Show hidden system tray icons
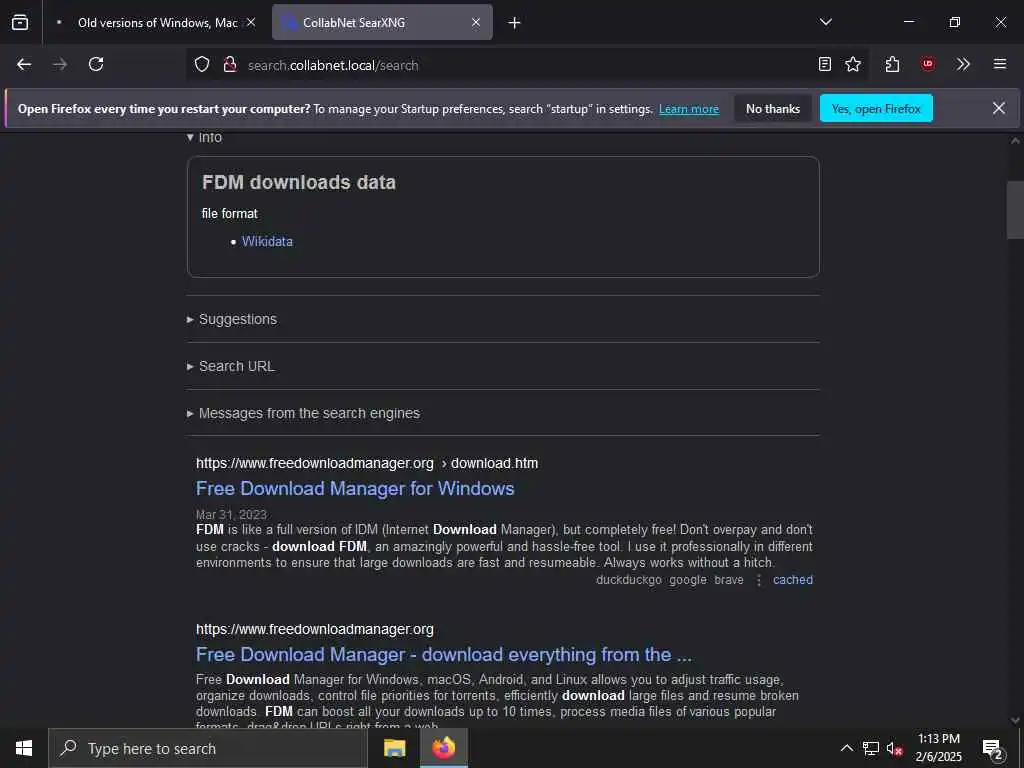This screenshot has width=1024, height=768. click(x=846, y=748)
